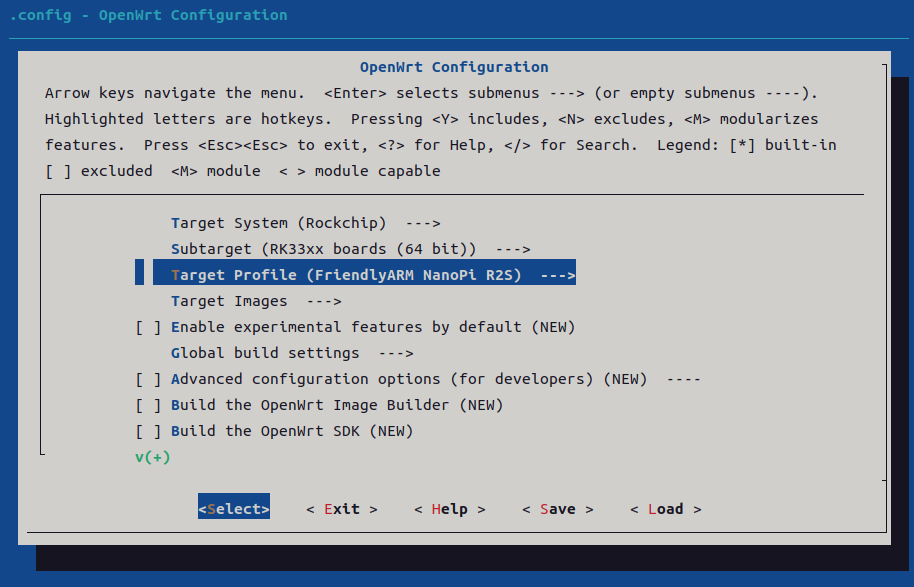914x587 pixels.
Task: Click the 'Arrow keys navigate the menu' help text
Action: coord(175,93)
